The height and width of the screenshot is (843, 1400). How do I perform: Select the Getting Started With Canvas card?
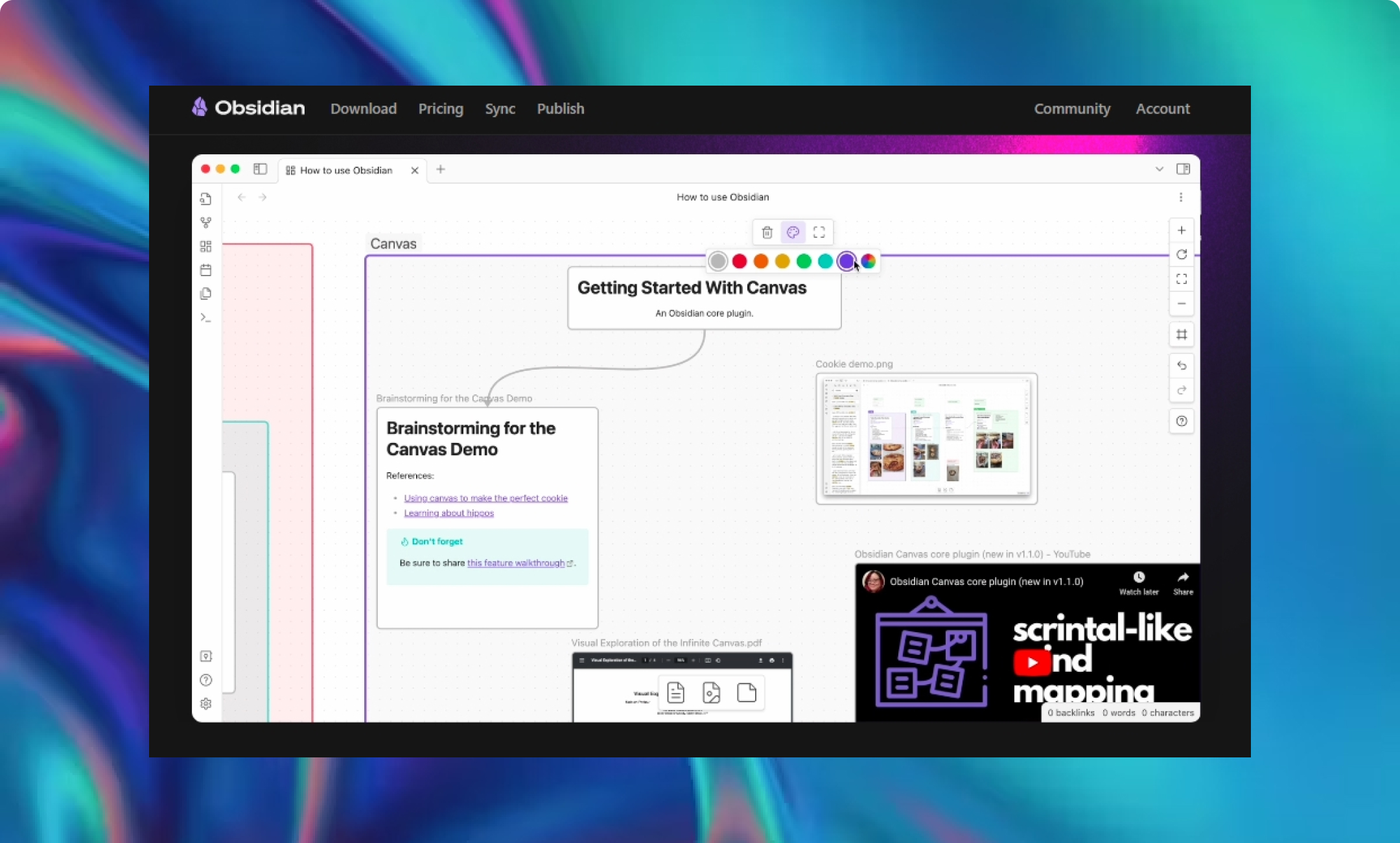click(705, 298)
